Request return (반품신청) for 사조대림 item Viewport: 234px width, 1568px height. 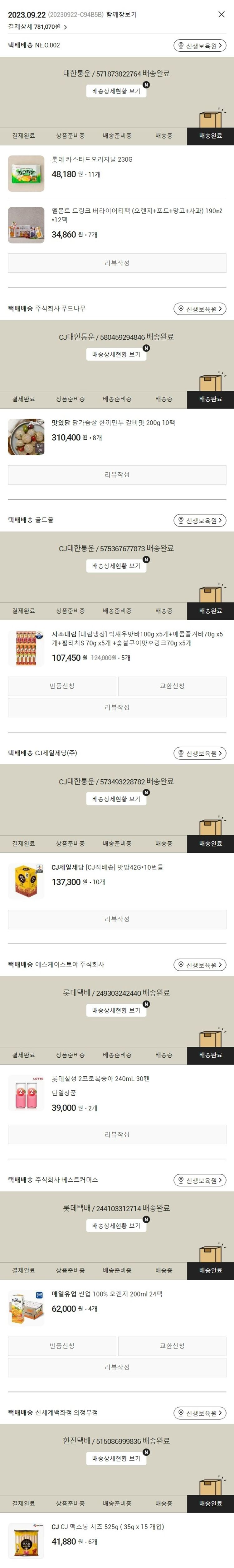(x=61, y=686)
